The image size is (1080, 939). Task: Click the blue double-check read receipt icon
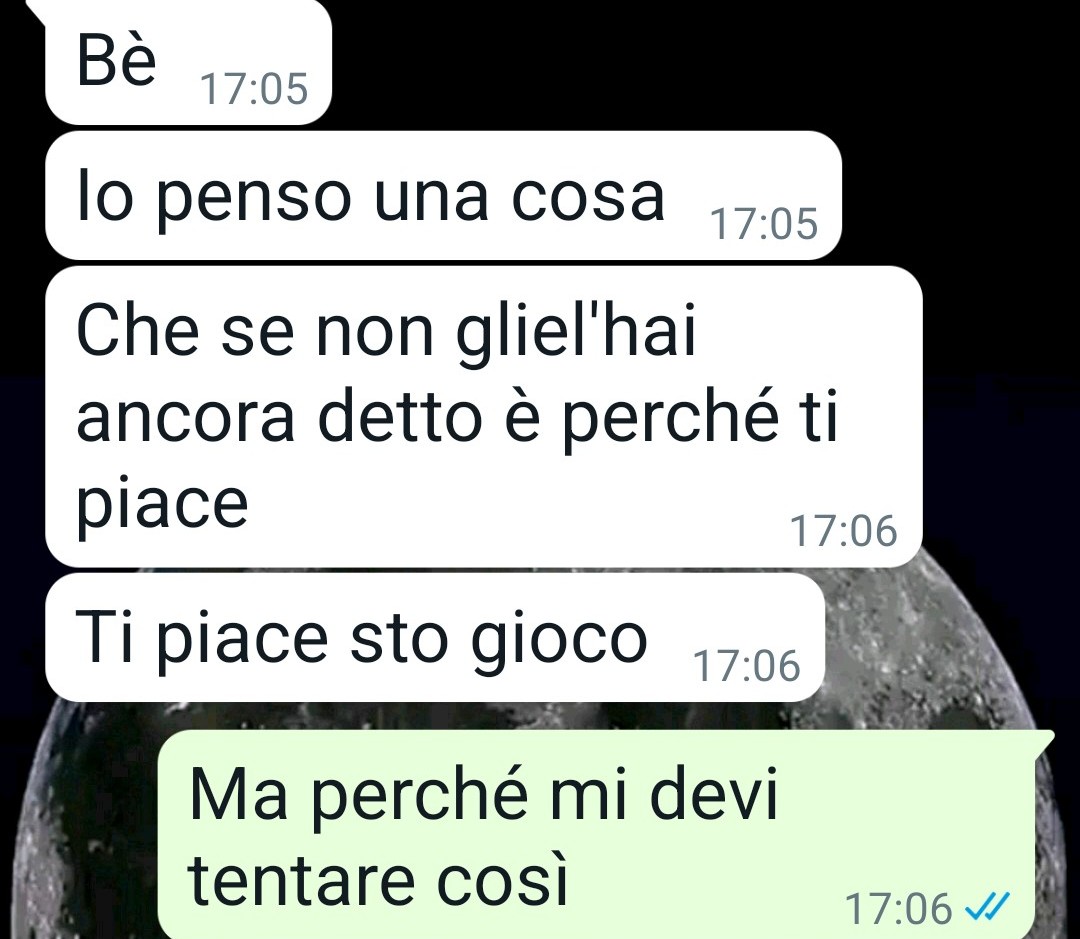coord(988,905)
